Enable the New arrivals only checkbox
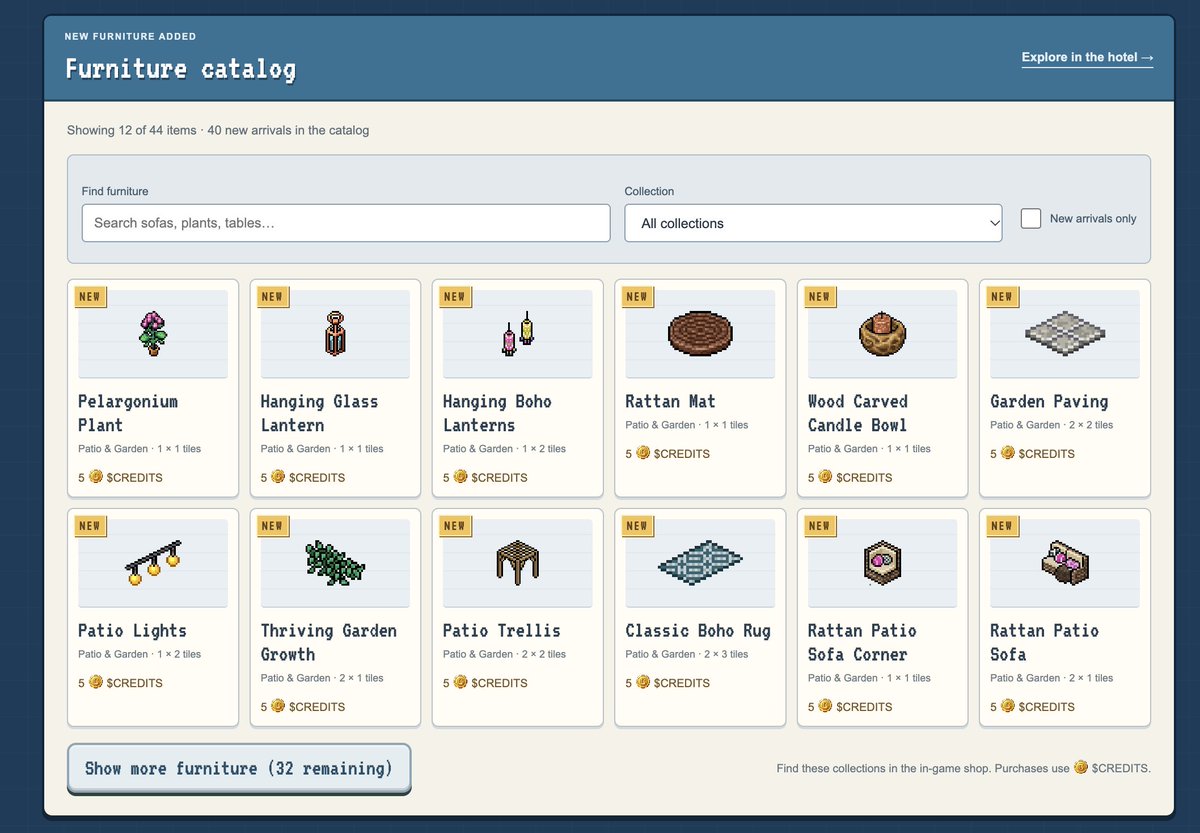Viewport: 1200px width, 833px height. tap(1031, 218)
